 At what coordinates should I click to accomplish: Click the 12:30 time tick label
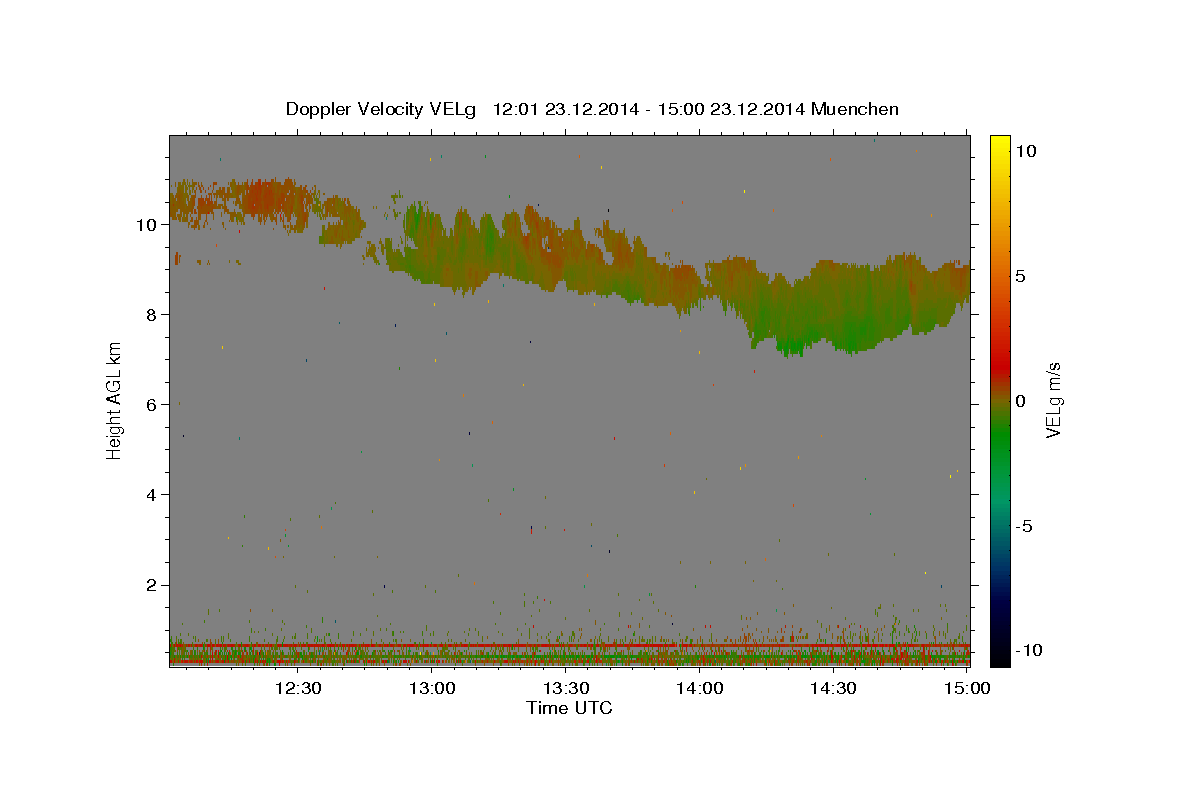click(x=298, y=688)
